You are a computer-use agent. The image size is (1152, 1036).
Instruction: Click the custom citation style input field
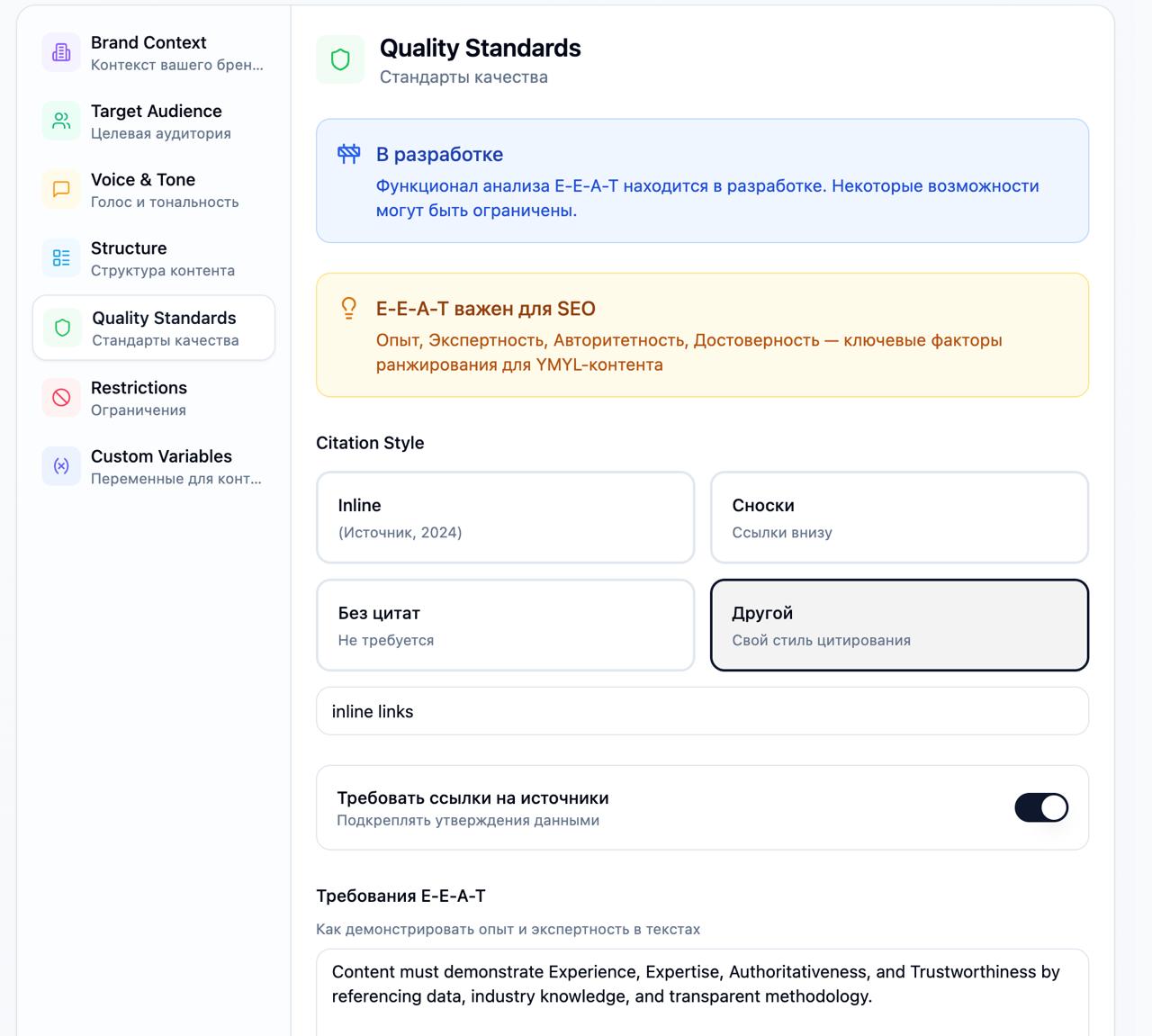[x=702, y=711]
